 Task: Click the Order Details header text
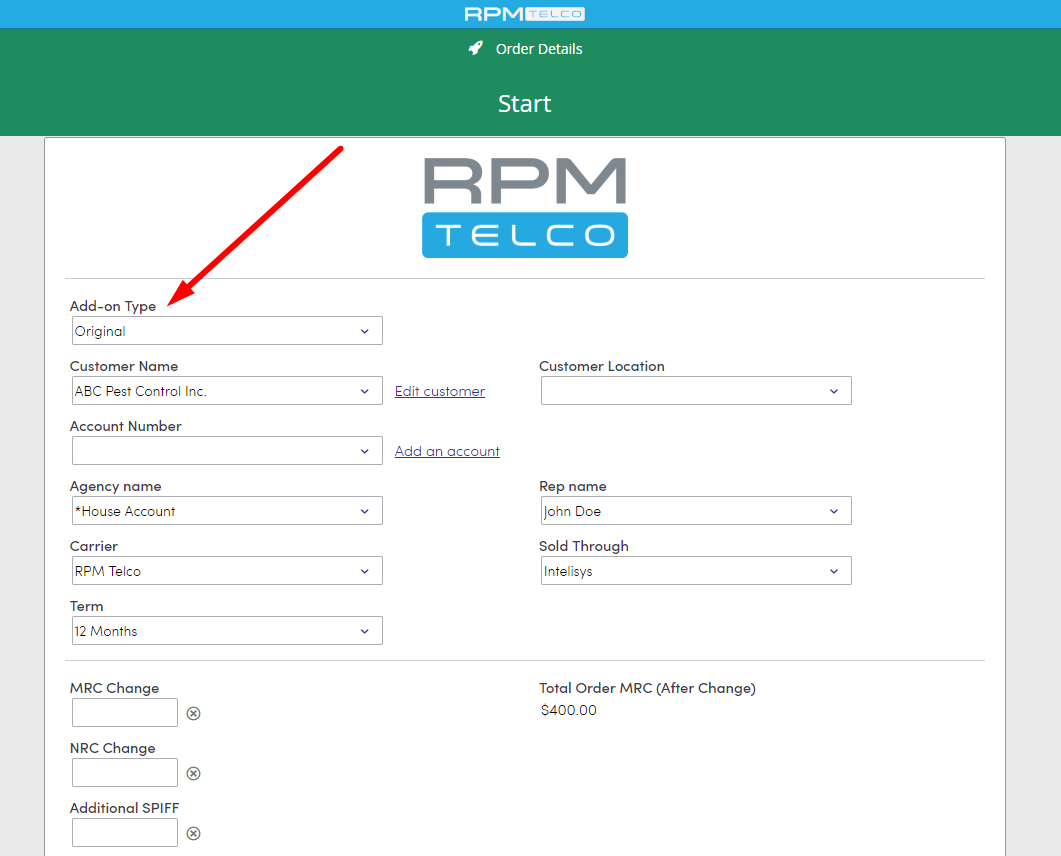539,49
